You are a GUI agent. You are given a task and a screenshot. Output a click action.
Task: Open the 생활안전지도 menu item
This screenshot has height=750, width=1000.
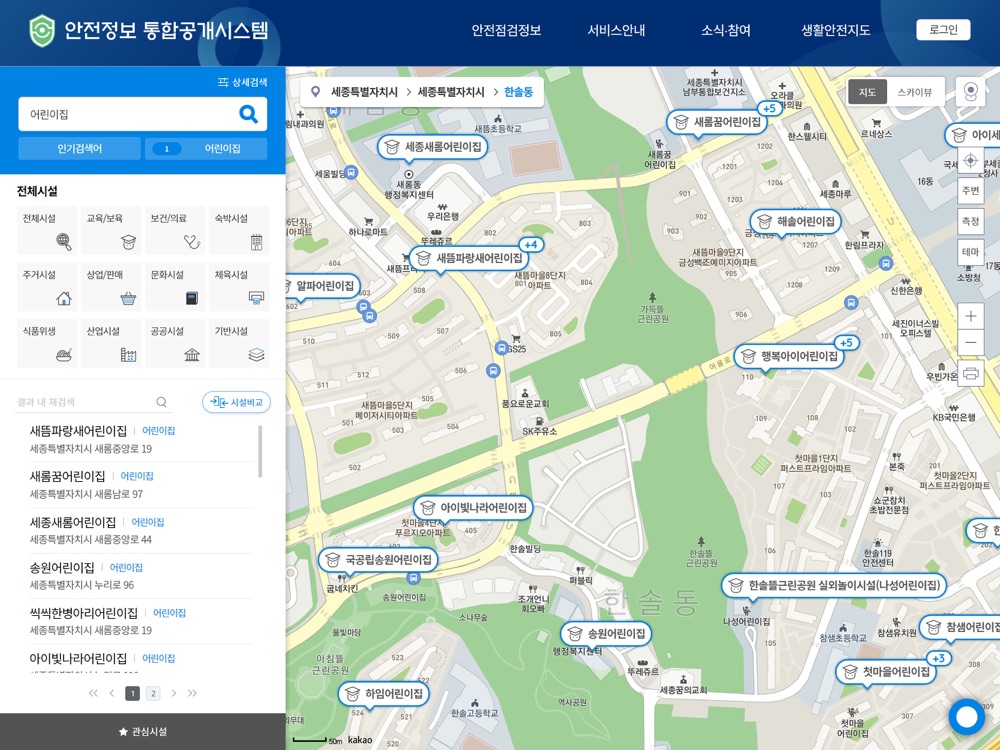pyautogui.click(x=835, y=30)
